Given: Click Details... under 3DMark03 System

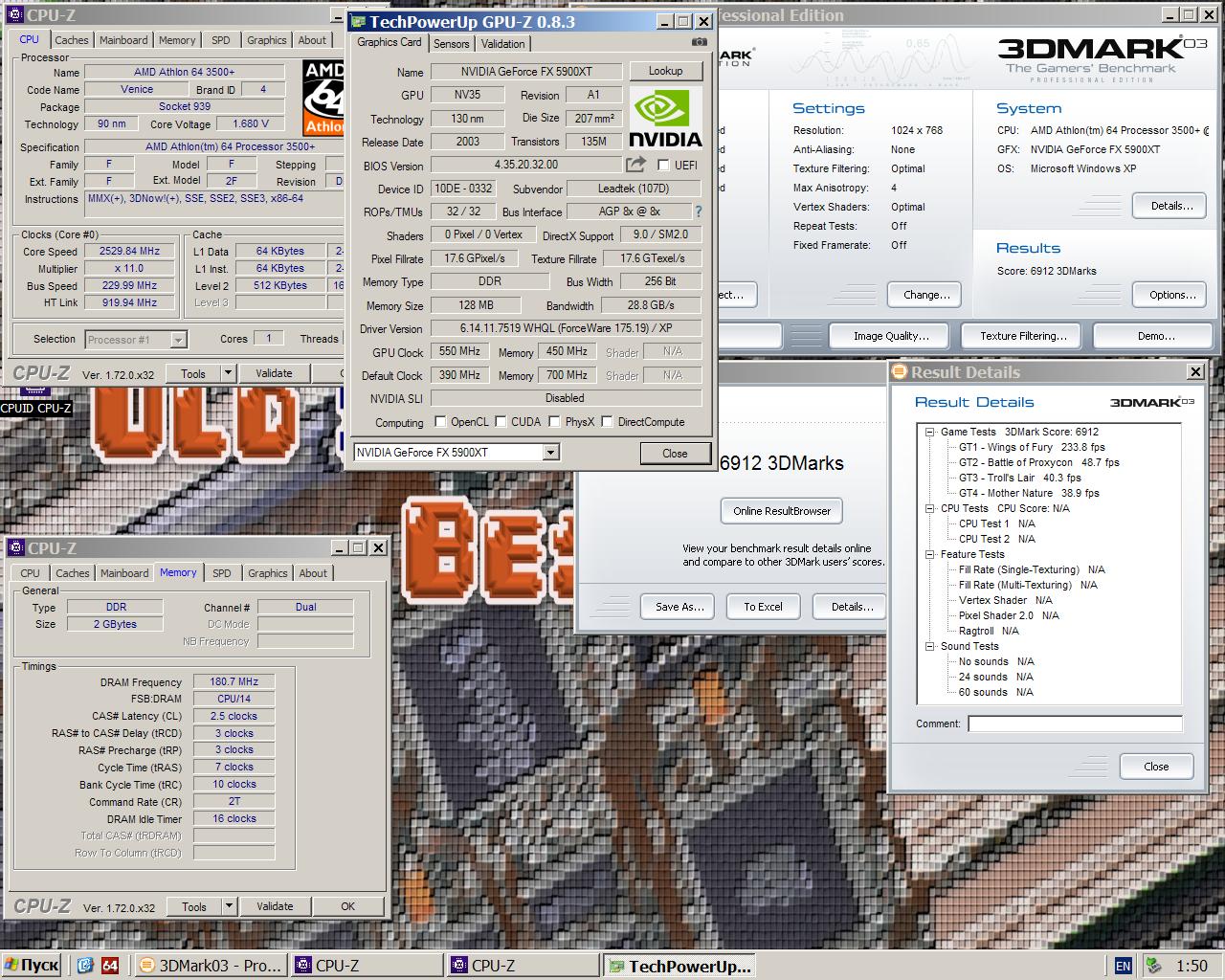Looking at the screenshot, I should (1171, 206).
